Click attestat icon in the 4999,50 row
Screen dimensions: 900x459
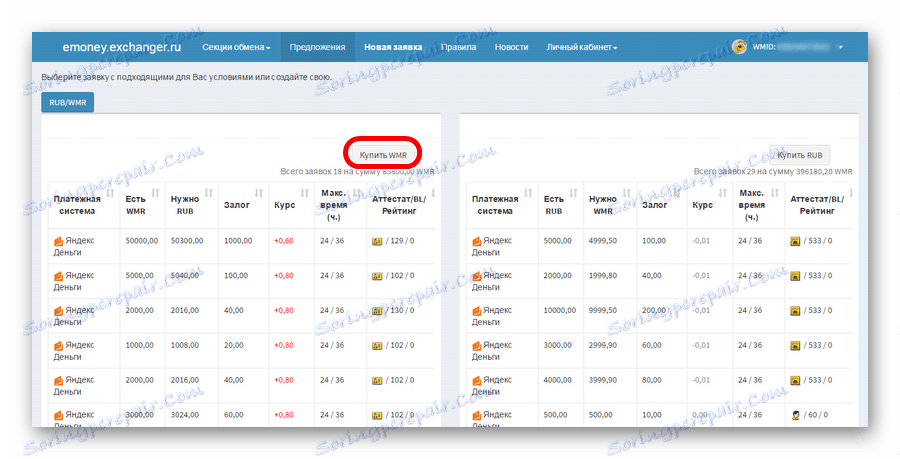[795, 242]
